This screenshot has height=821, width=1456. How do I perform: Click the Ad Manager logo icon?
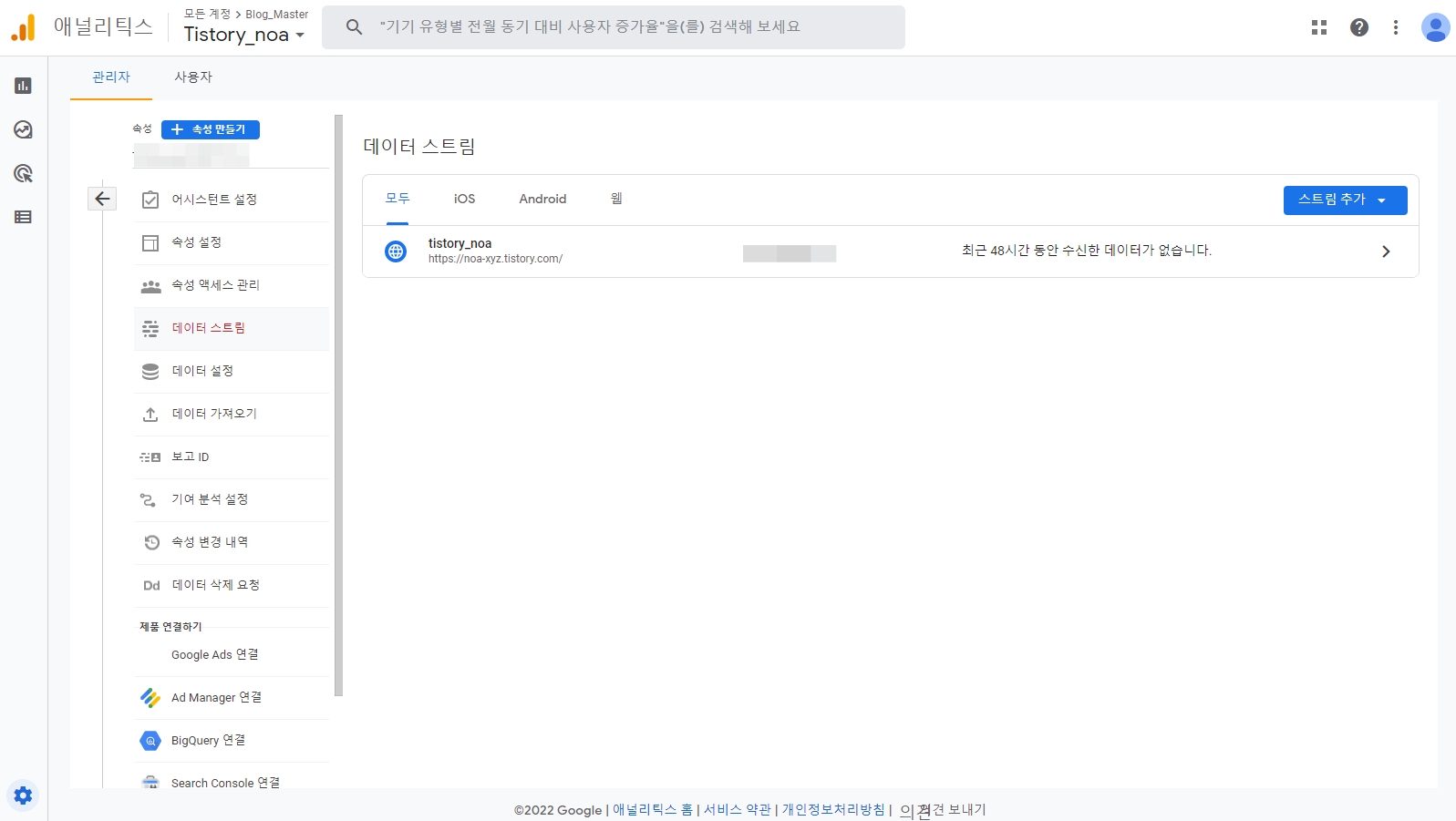coord(150,698)
